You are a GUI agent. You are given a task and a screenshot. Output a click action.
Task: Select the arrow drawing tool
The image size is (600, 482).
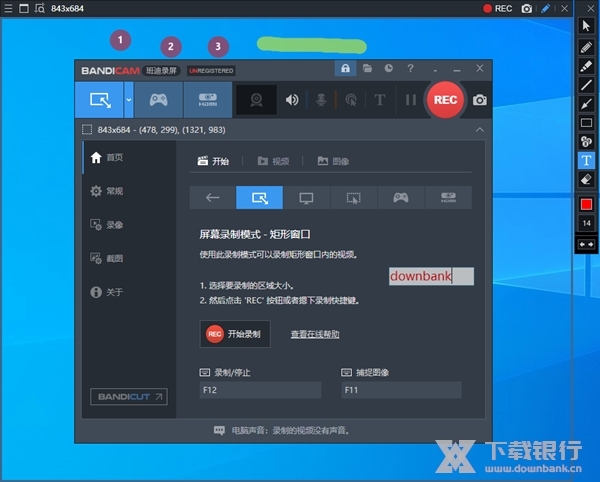[x=586, y=104]
